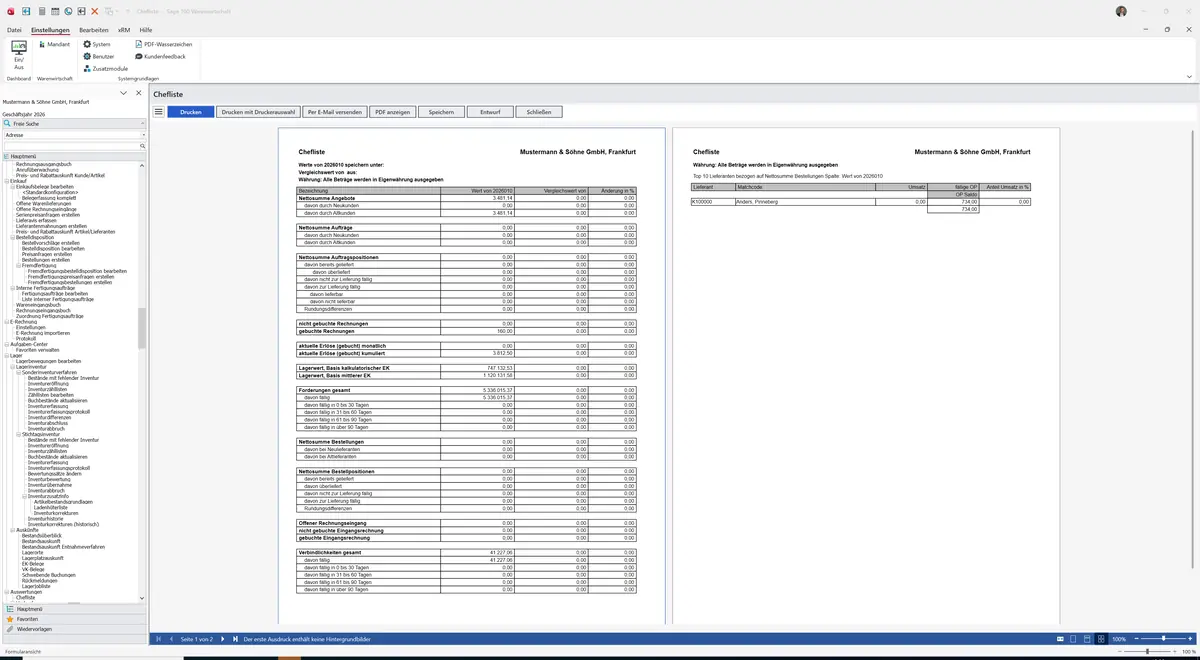Collapse the Einkauf tree node
The height and width of the screenshot is (660, 1200).
click(6, 181)
